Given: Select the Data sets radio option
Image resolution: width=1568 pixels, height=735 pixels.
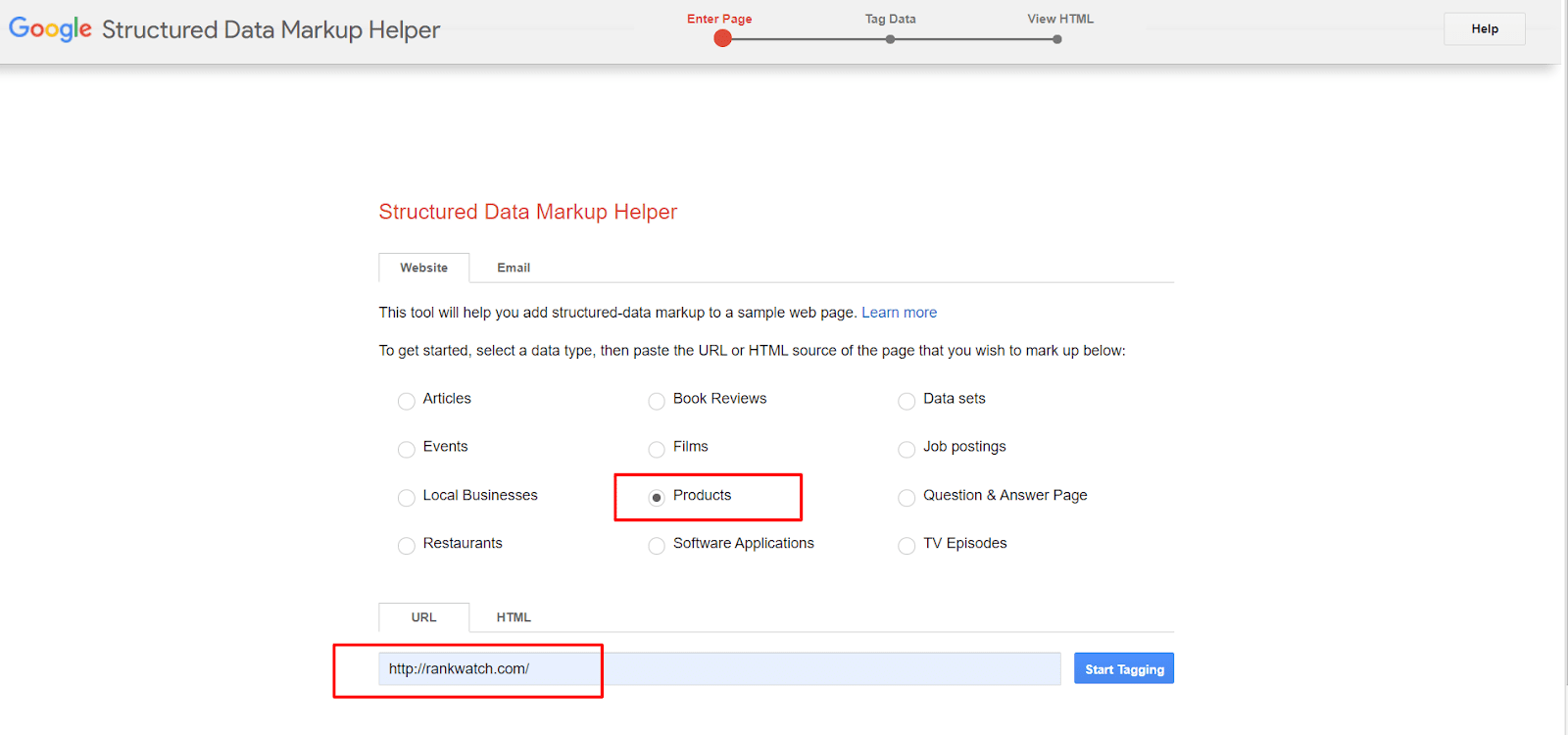Looking at the screenshot, I should tap(906, 401).
